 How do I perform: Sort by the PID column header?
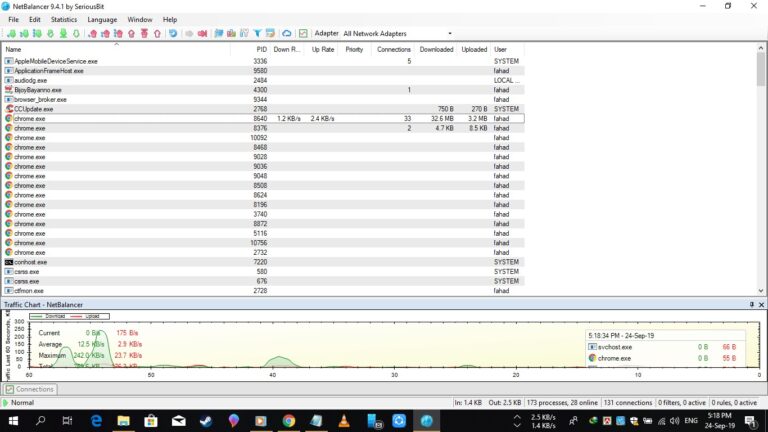250,49
